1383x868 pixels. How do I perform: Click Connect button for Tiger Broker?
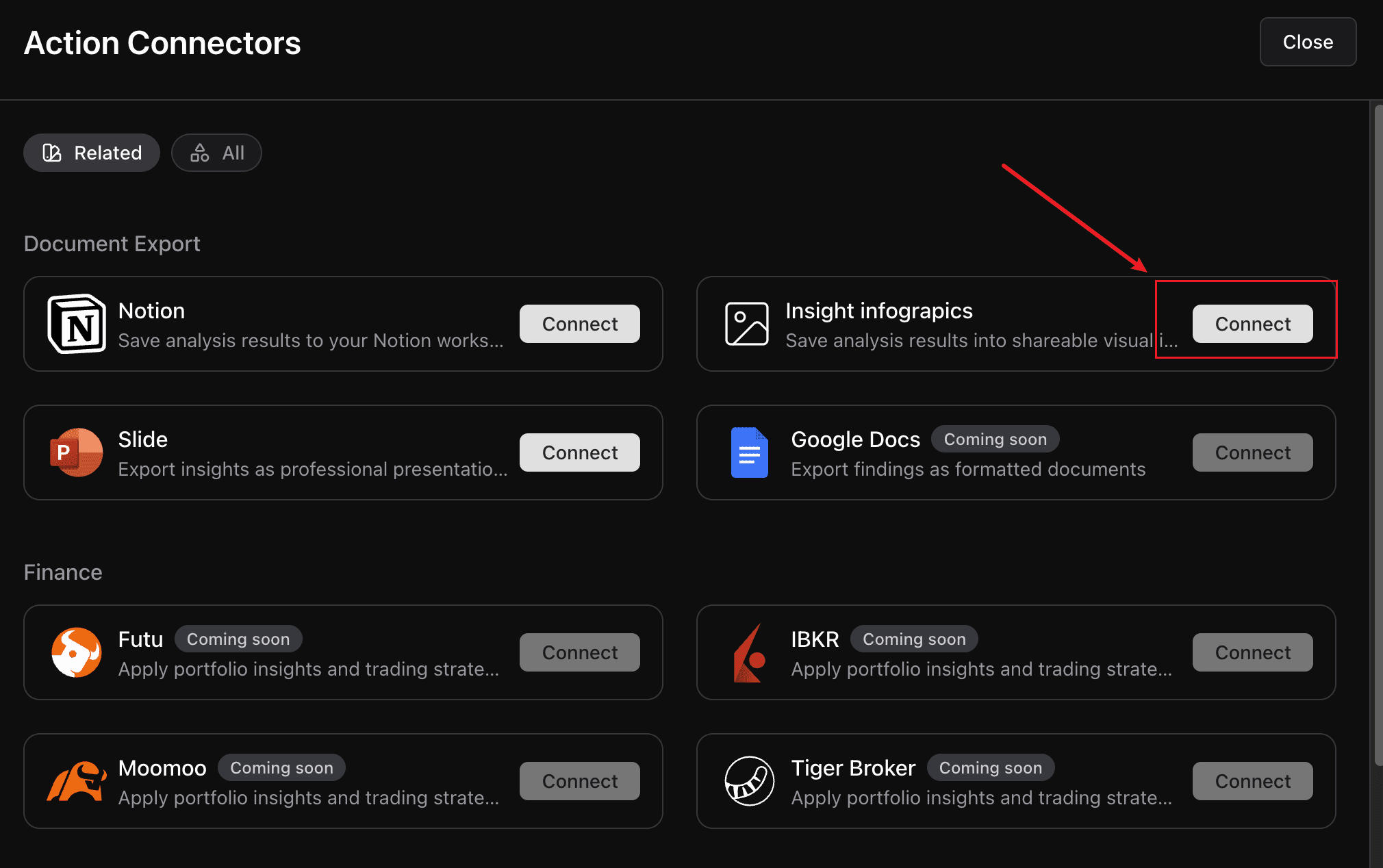click(1252, 781)
